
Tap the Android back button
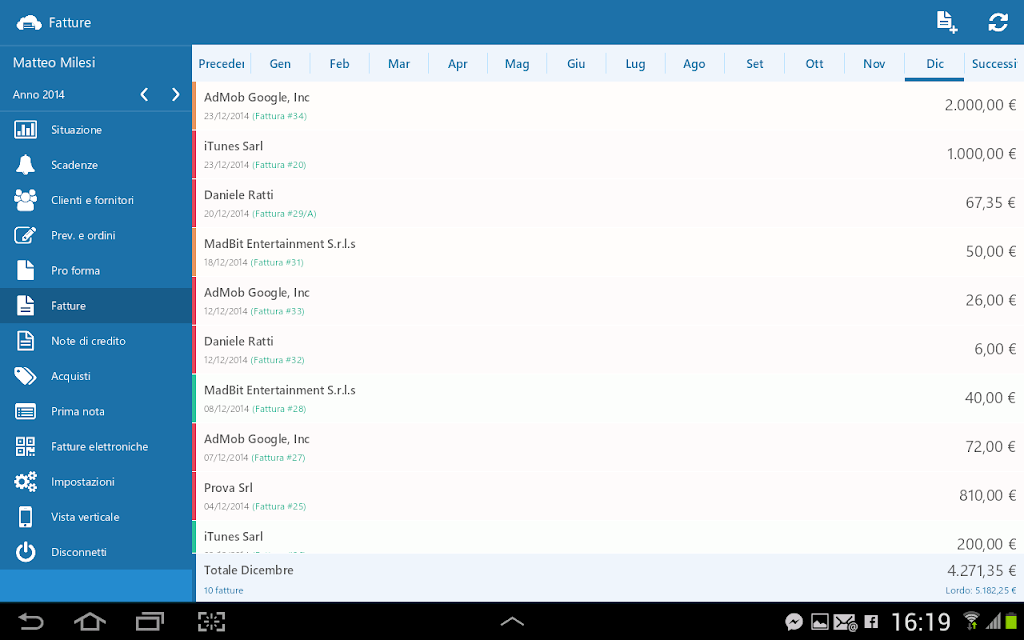click(x=30, y=621)
